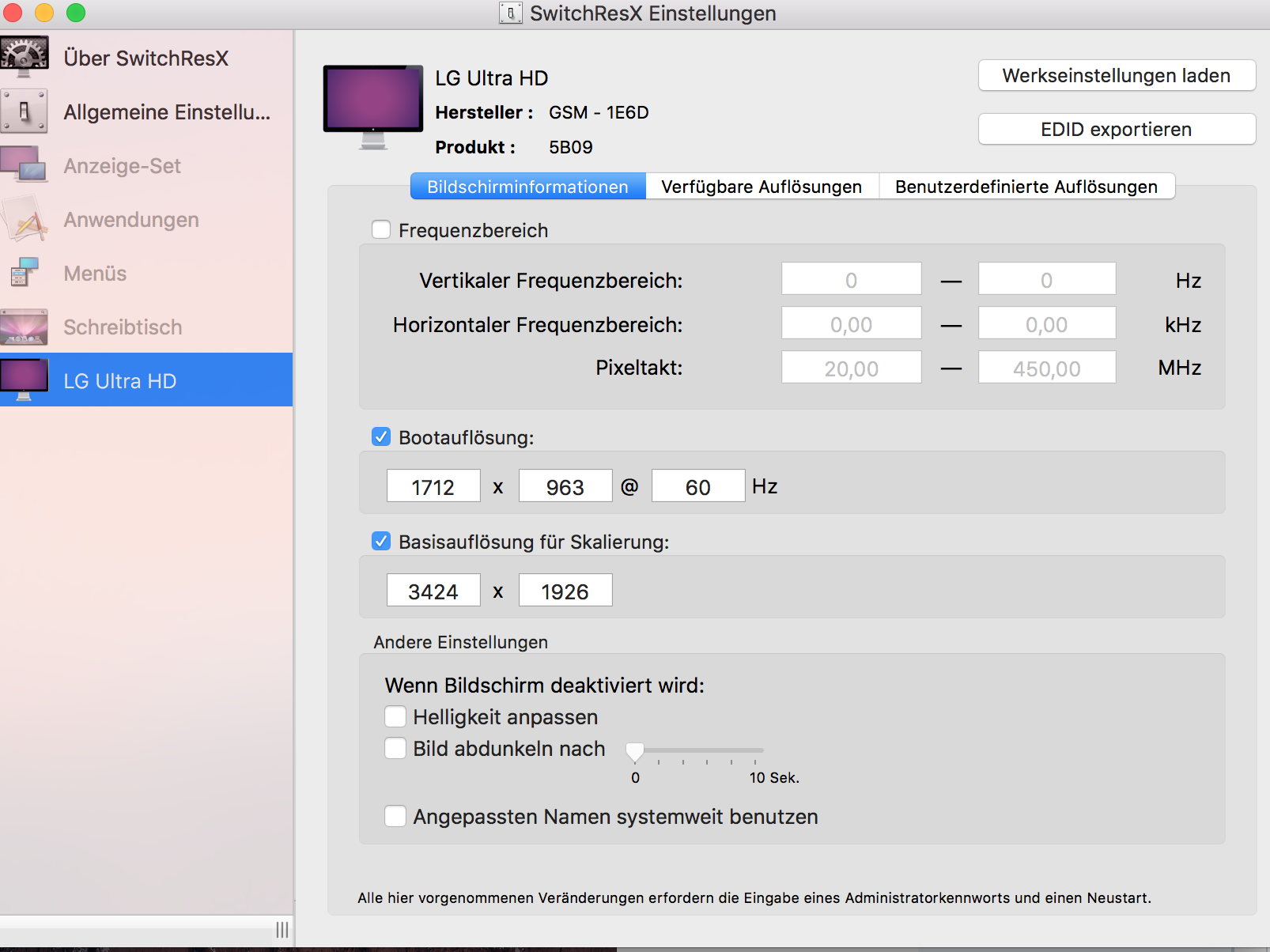Screen dimensions: 1270x952
Task: Click the boot resolution width field 1712
Action: (x=433, y=486)
